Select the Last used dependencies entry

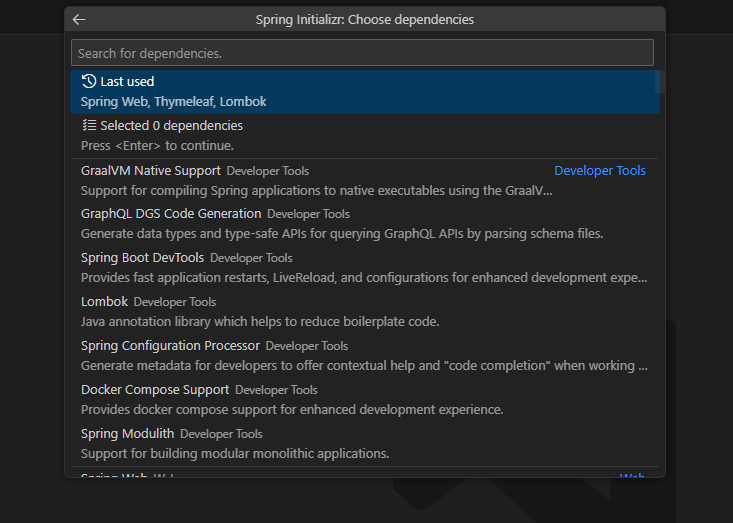[x=365, y=92]
